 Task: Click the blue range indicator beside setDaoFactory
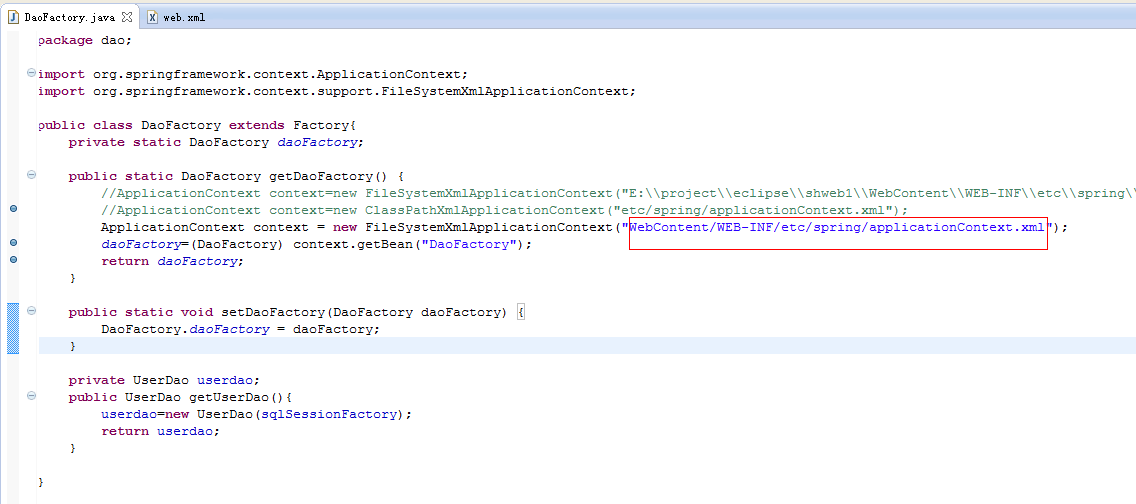13,329
